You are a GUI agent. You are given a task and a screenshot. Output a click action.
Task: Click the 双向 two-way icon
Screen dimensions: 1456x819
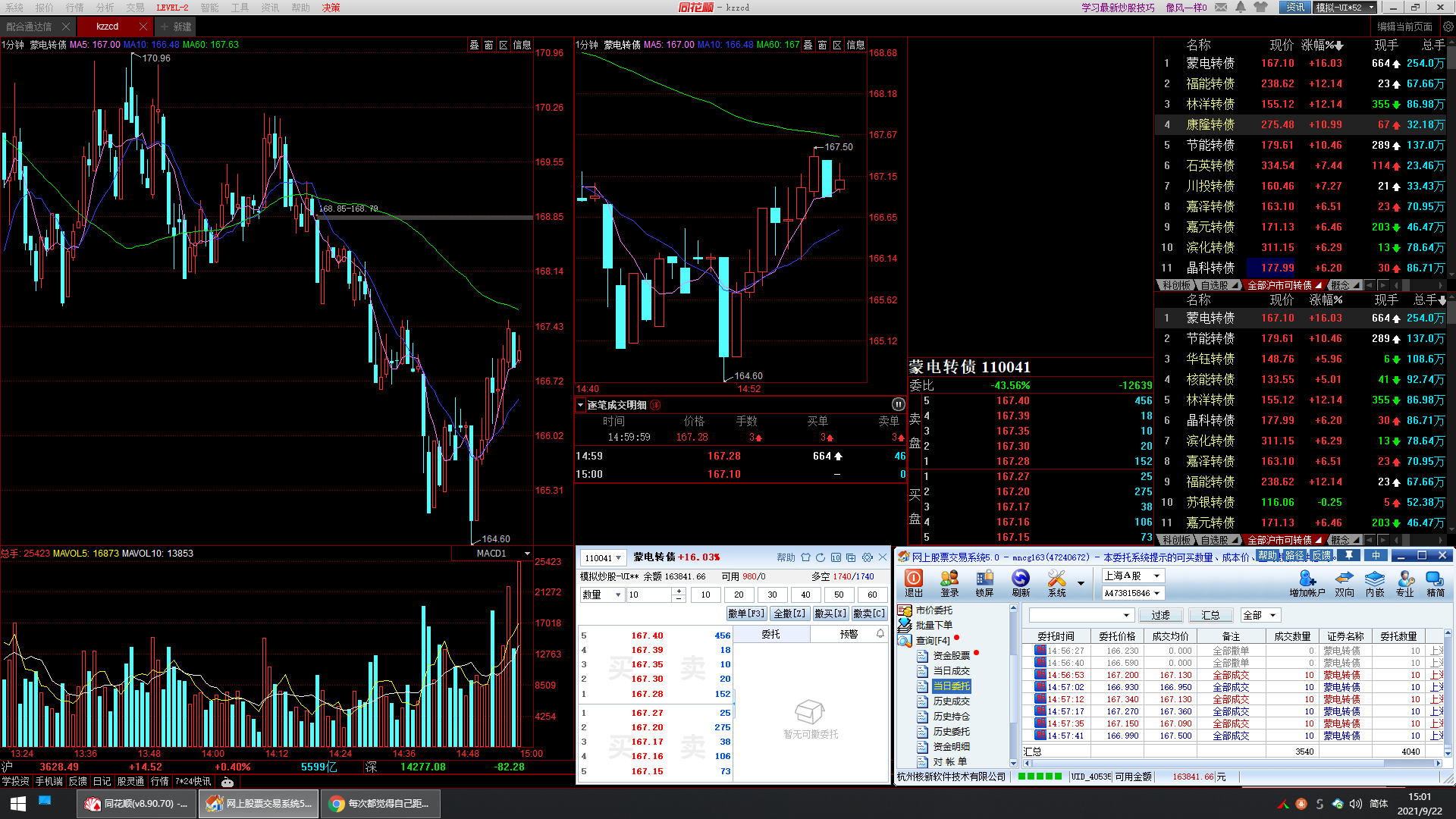click(x=1345, y=583)
